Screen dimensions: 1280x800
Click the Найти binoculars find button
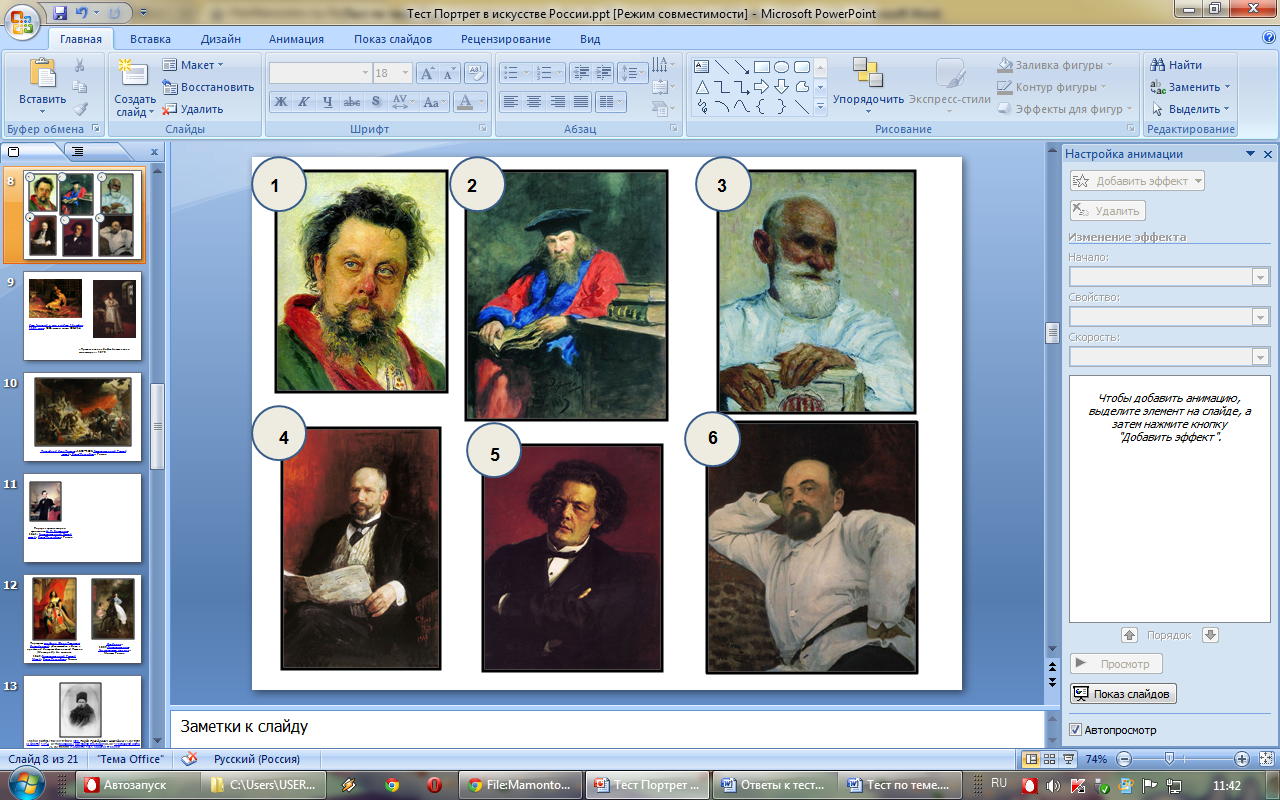click(1177, 65)
